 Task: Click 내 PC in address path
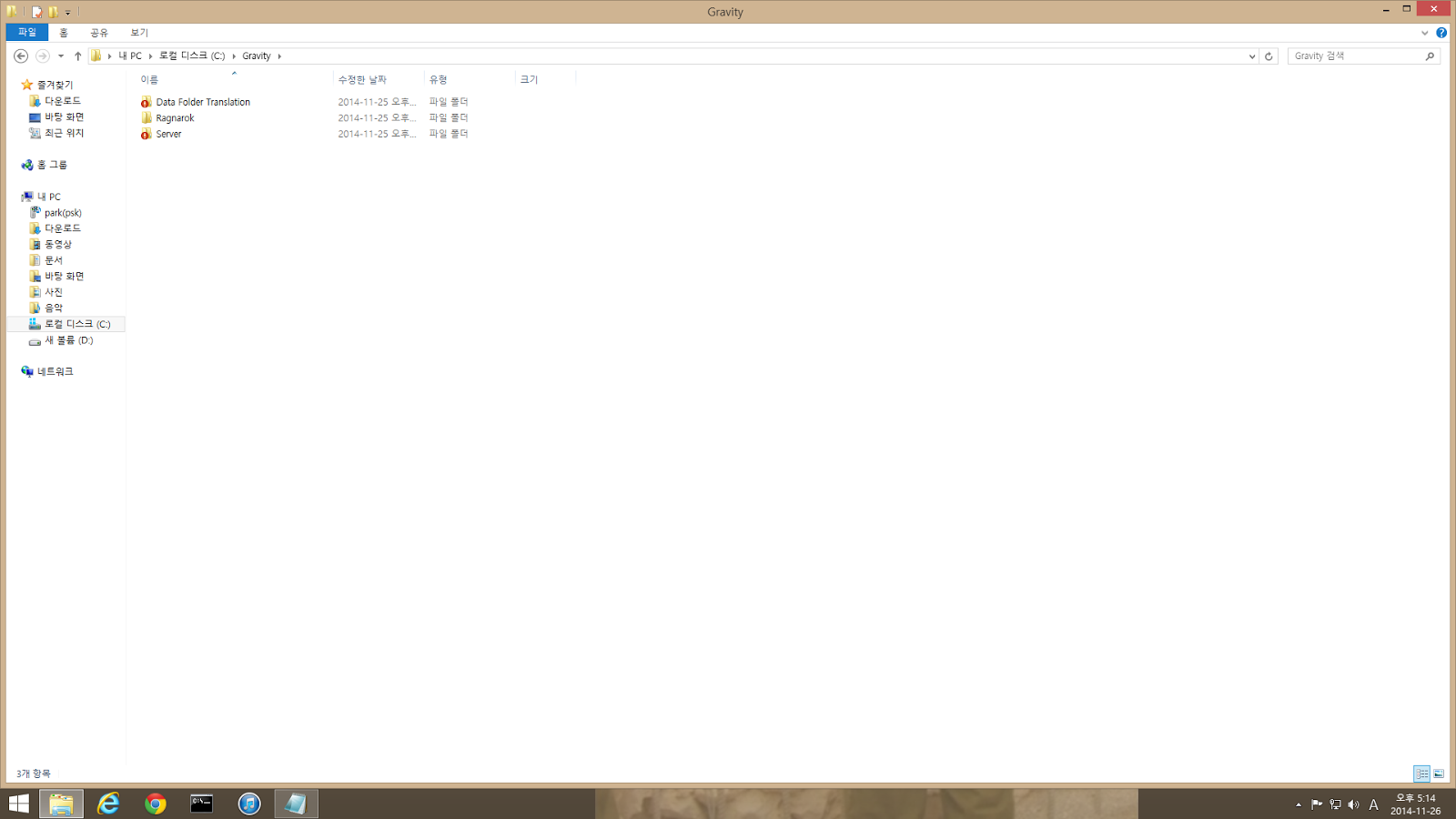[x=130, y=56]
